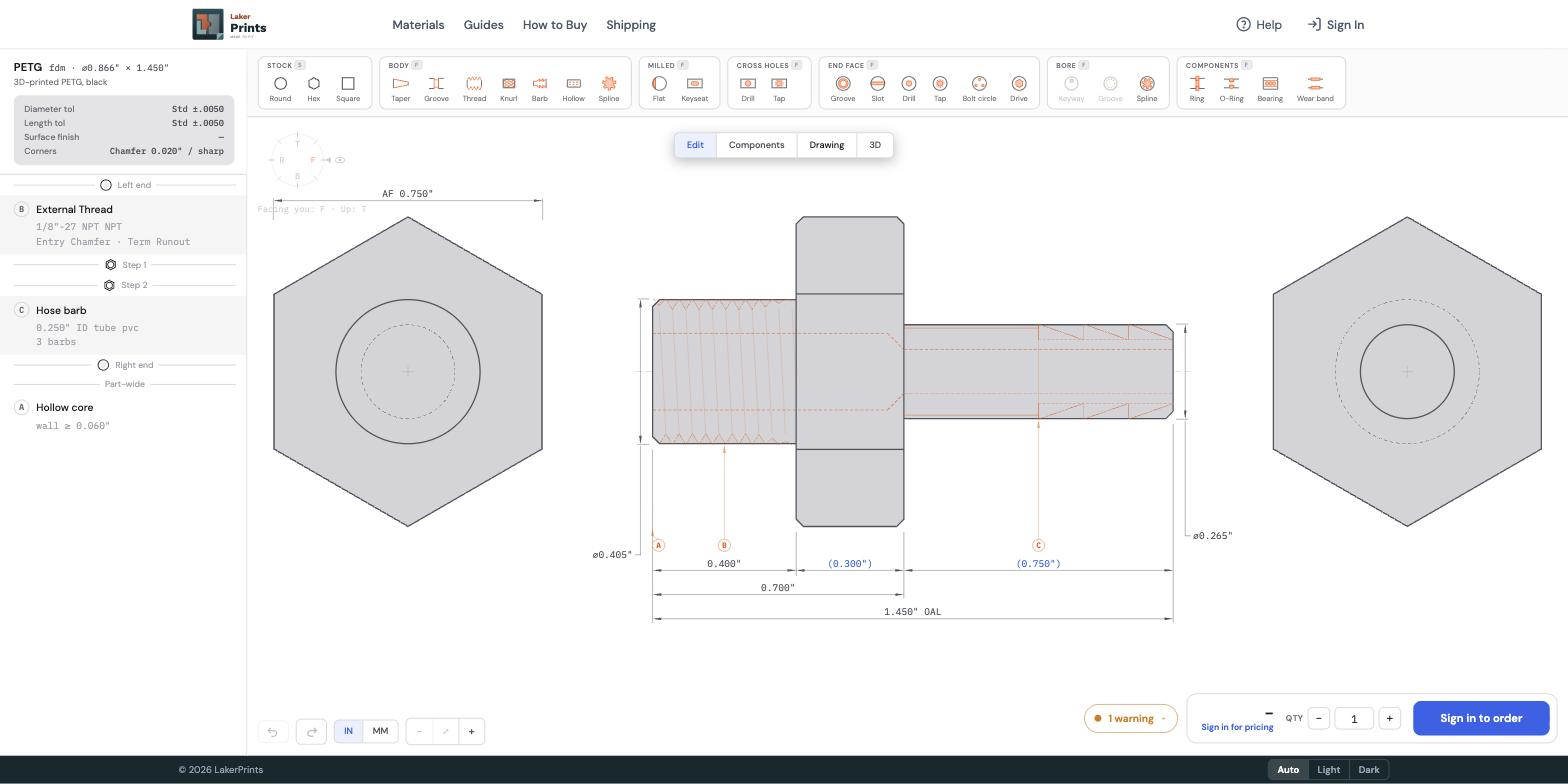Add a Bolt circle feature
This screenshot has width=1568, height=784.
(x=979, y=88)
